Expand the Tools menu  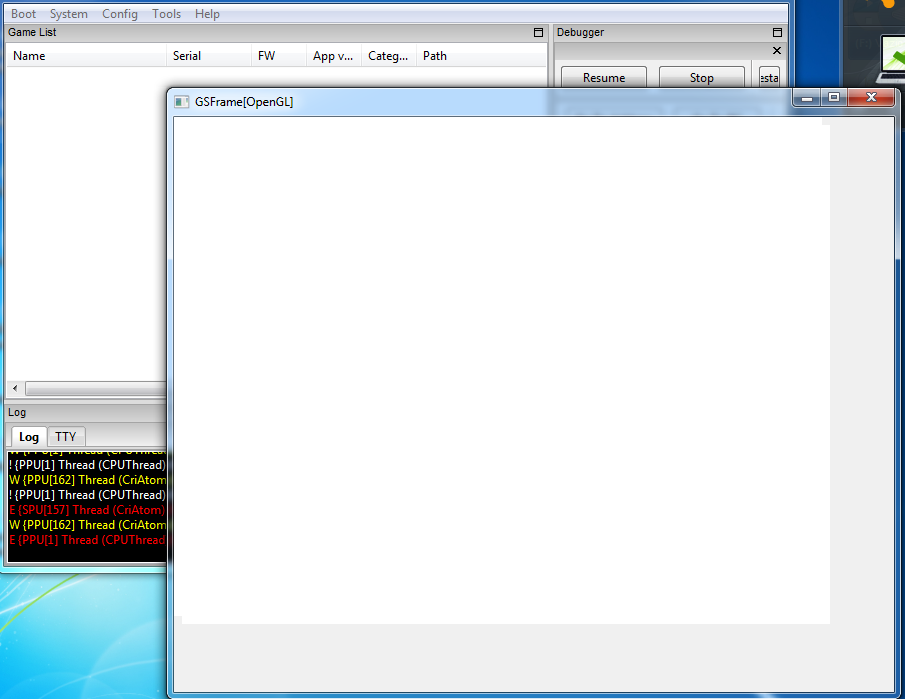click(x=167, y=14)
